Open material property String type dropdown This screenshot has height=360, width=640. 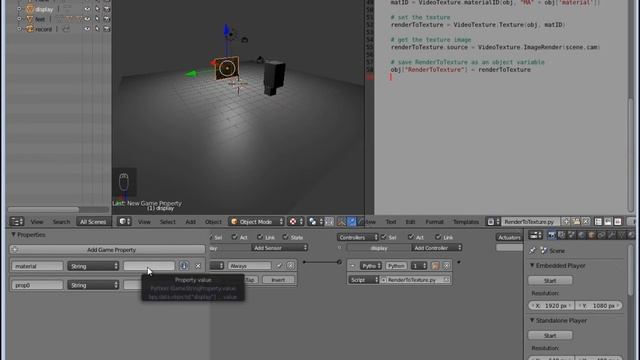[93, 266]
